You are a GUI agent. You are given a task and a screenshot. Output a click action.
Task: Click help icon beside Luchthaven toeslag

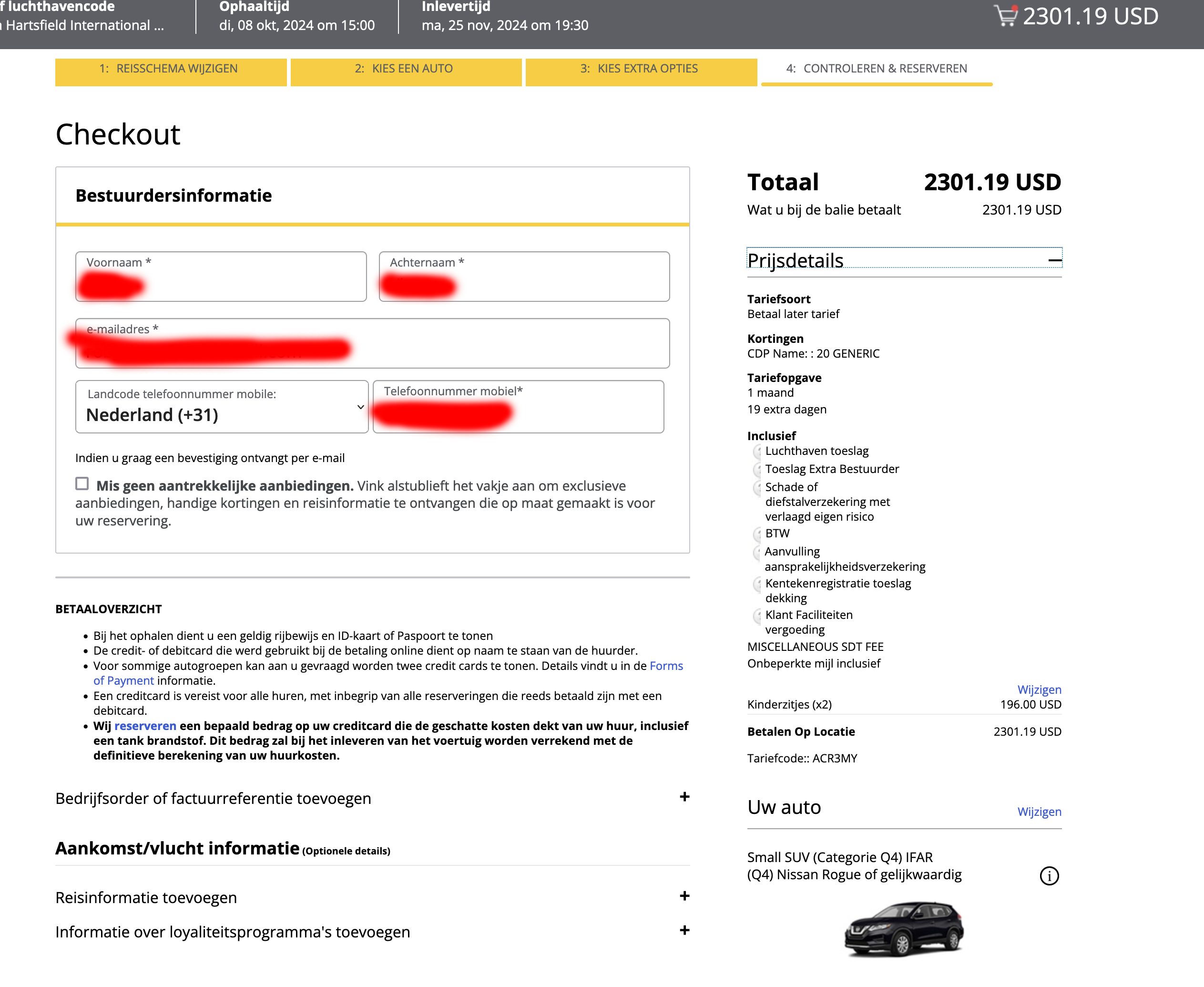coord(757,452)
